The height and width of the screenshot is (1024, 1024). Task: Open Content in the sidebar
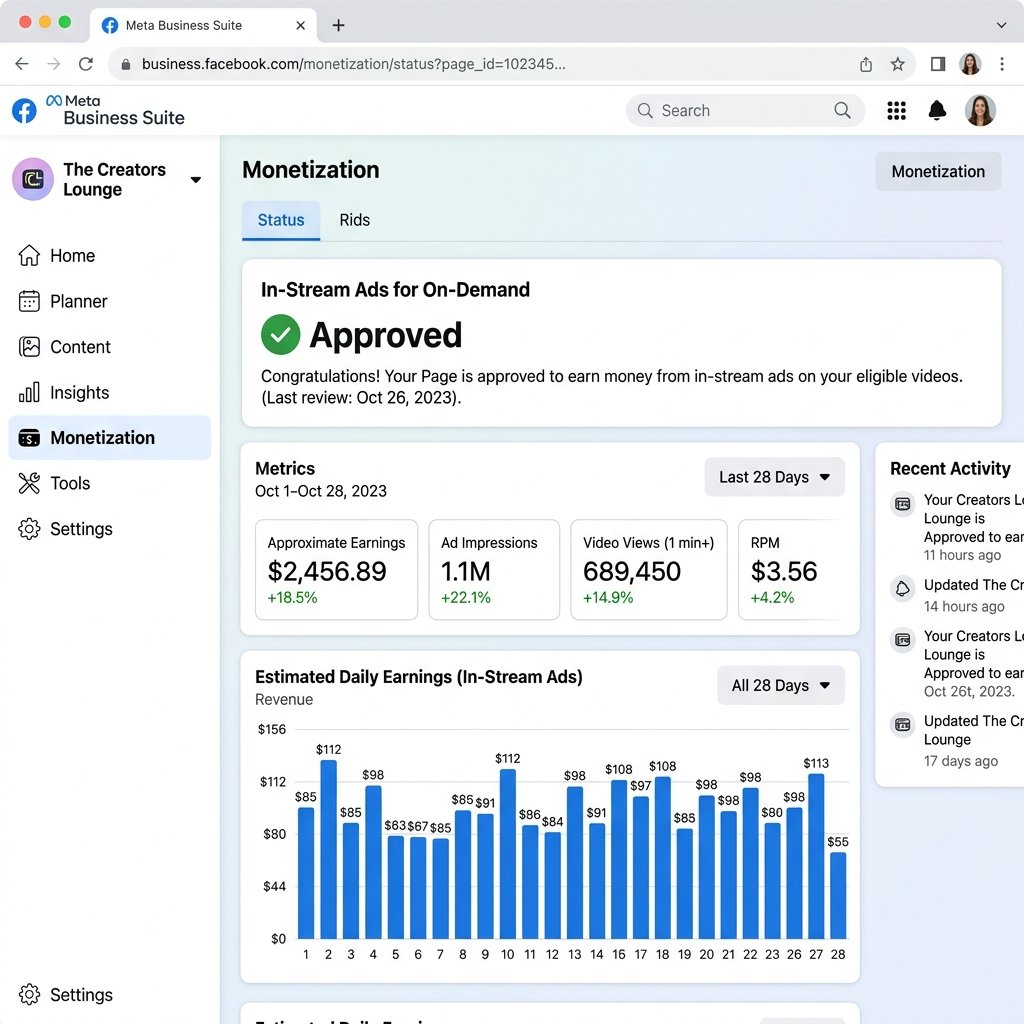pos(110,347)
